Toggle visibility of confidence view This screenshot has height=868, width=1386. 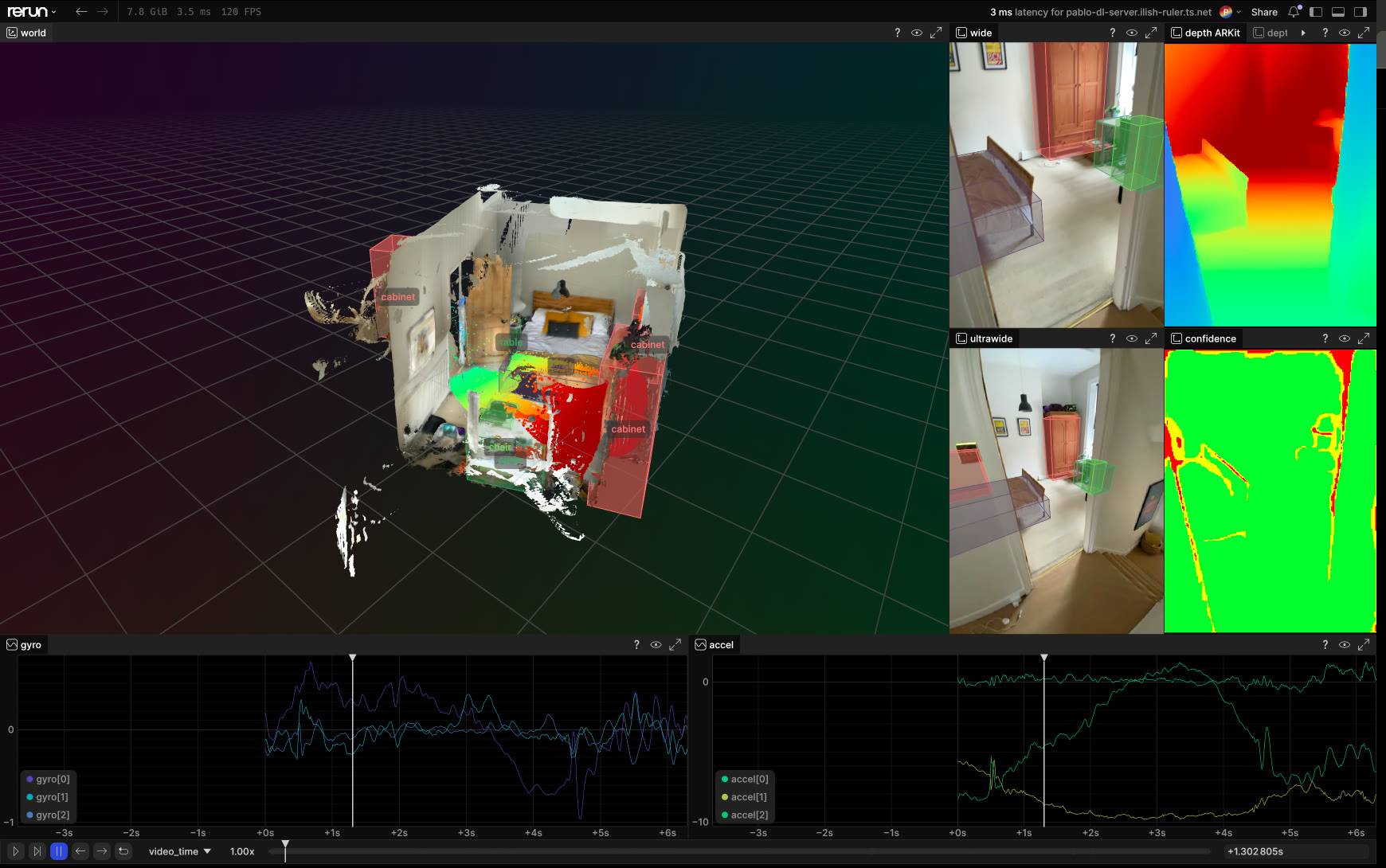click(1345, 338)
